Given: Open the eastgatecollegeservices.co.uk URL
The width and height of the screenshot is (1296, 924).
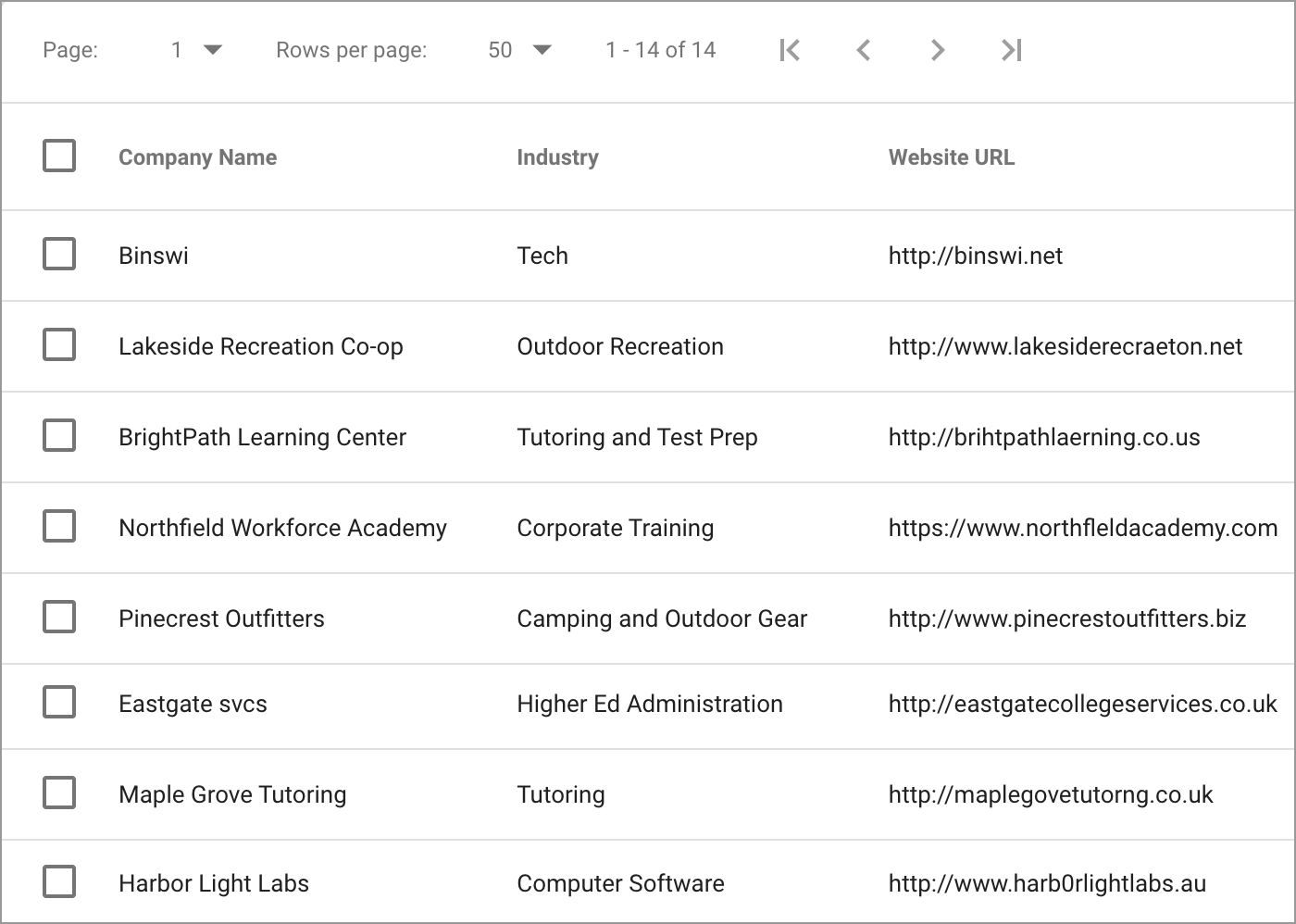Looking at the screenshot, I should tap(1083, 704).
